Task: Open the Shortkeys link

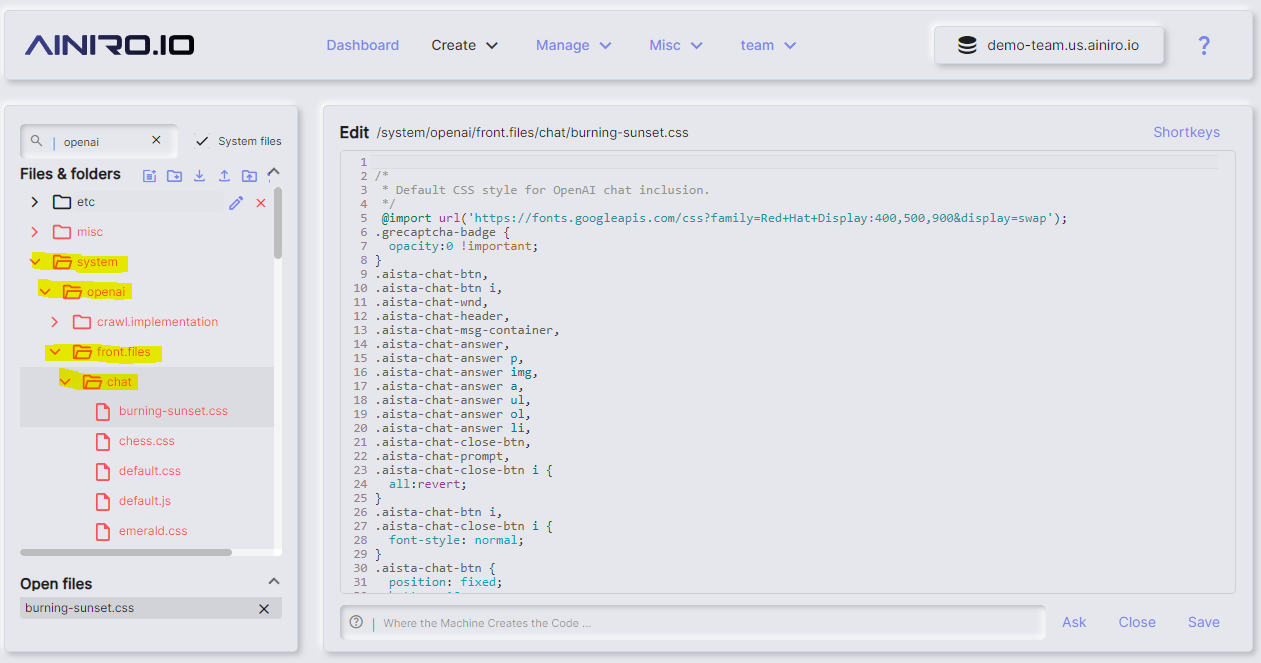Action: click(x=1186, y=132)
